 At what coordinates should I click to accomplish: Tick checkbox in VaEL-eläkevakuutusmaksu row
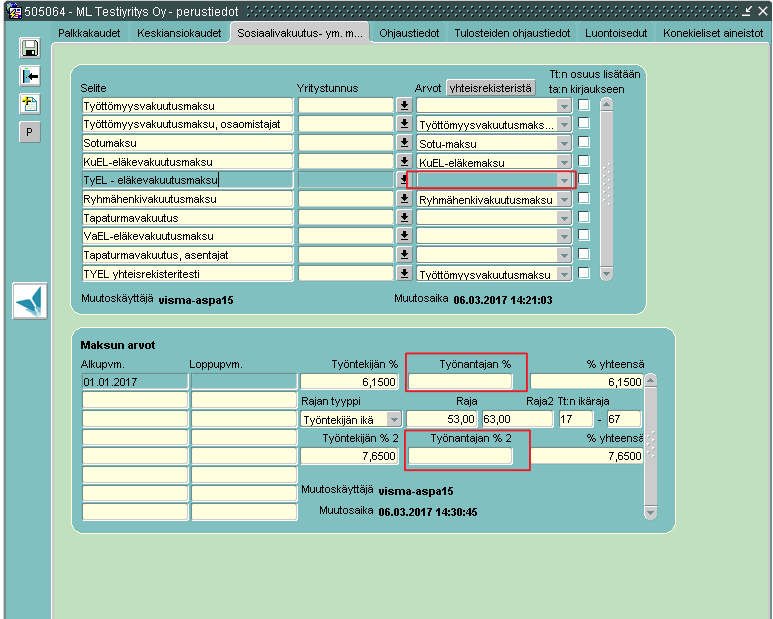(584, 235)
